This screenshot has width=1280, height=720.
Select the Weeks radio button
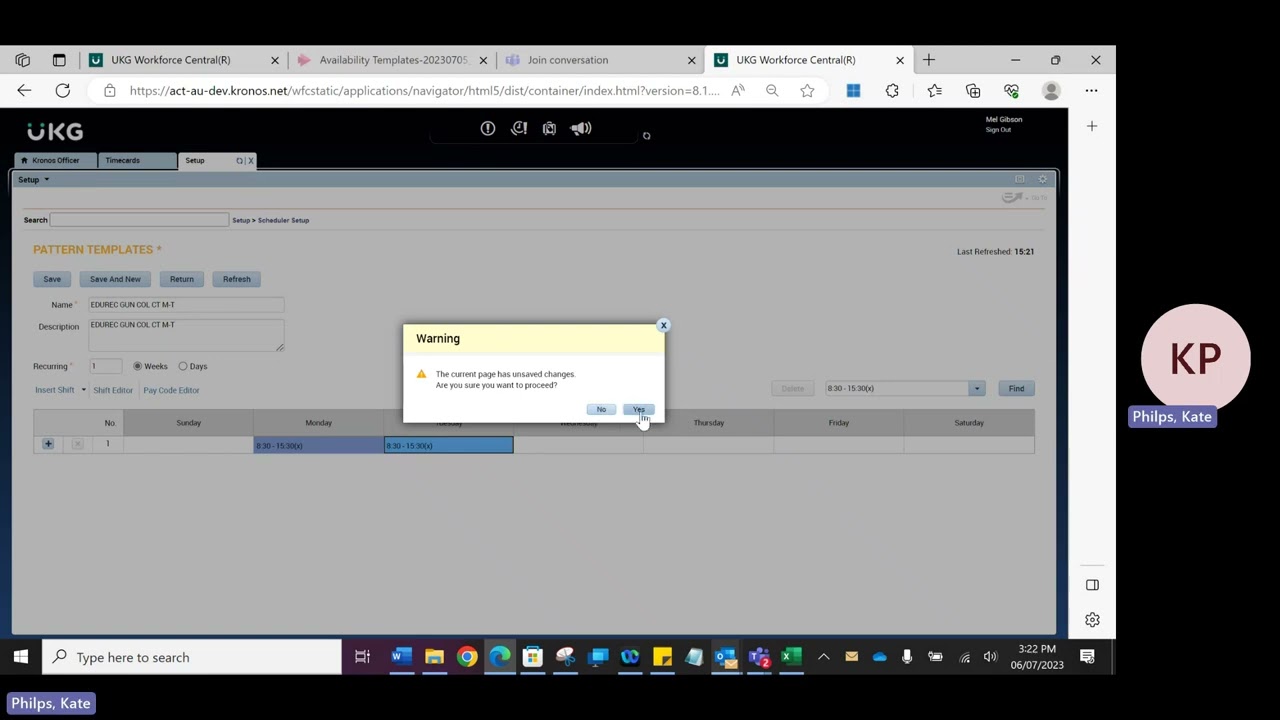(138, 366)
